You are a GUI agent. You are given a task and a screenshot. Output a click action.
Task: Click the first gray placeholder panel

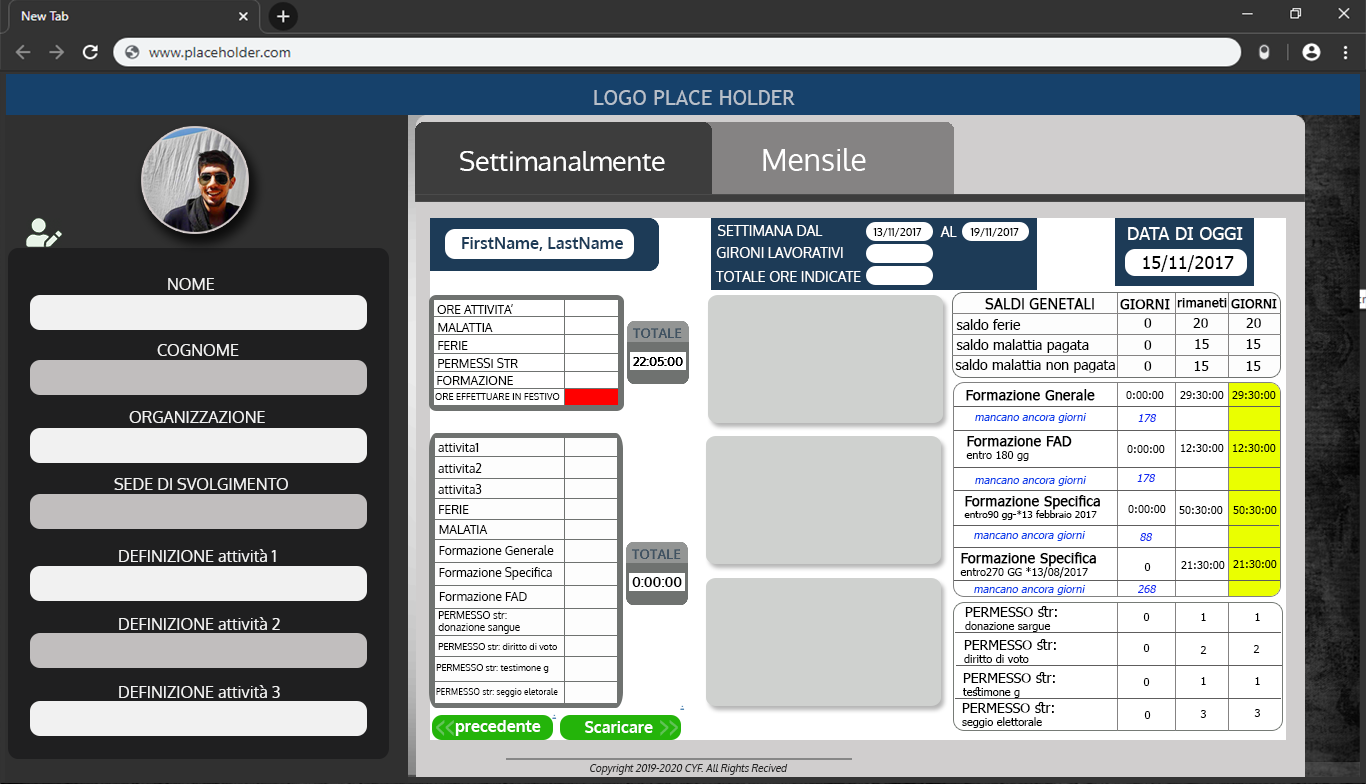[x=825, y=358]
